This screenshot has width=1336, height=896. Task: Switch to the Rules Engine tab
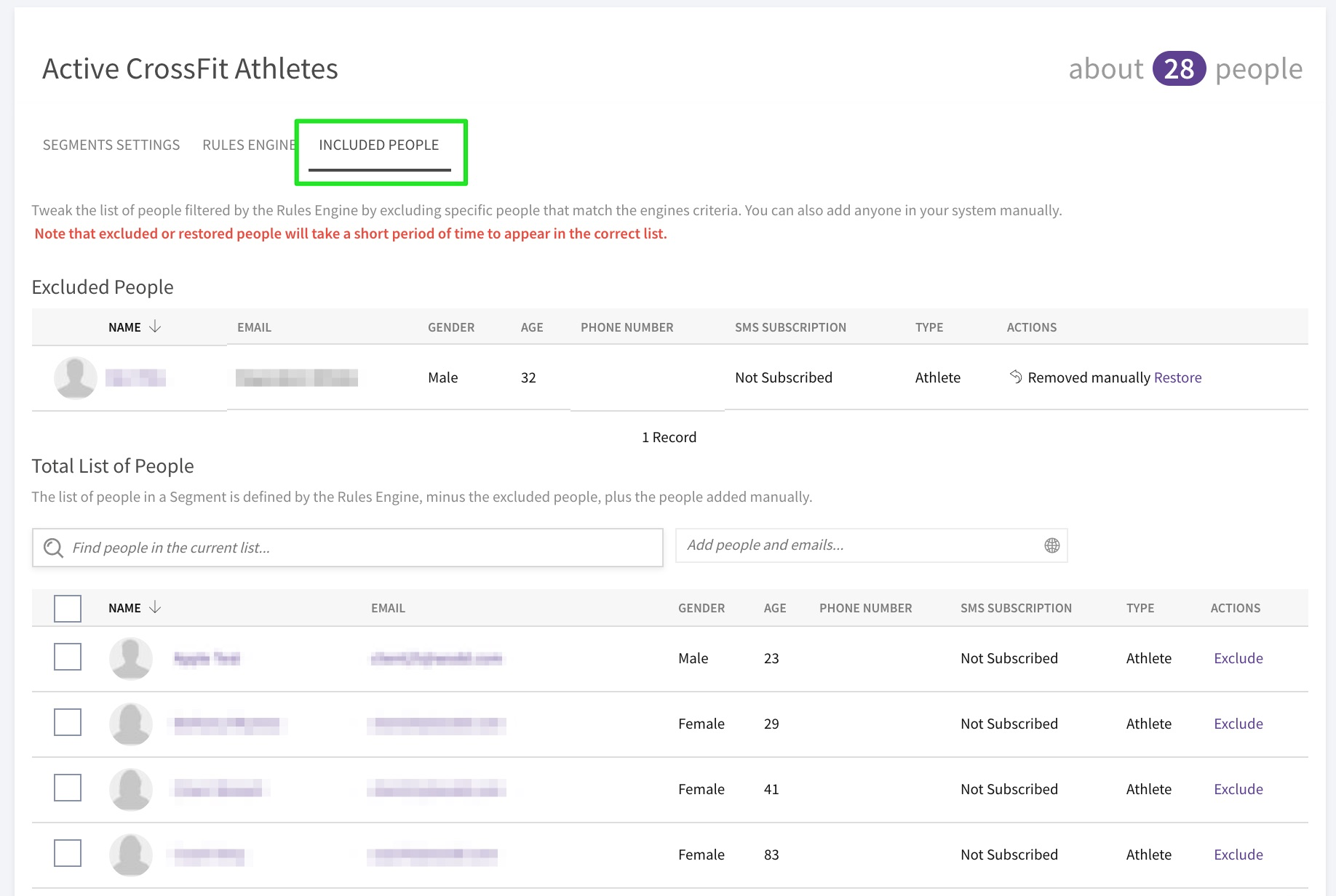tap(249, 145)
